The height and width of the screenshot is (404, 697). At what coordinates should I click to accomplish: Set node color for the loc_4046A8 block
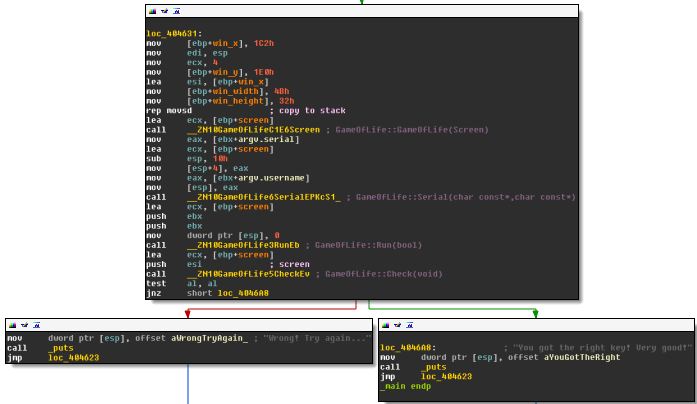tap(385, 325)
